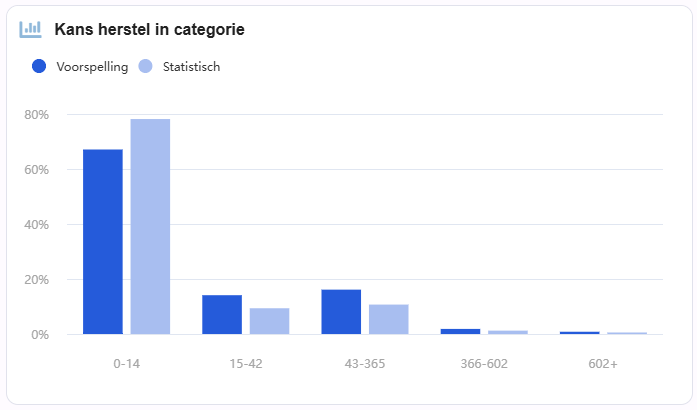Screen dimensions: 697x410
Task: Select the Voorspelling bar for 43-365
Action: (x=341, y=312)
